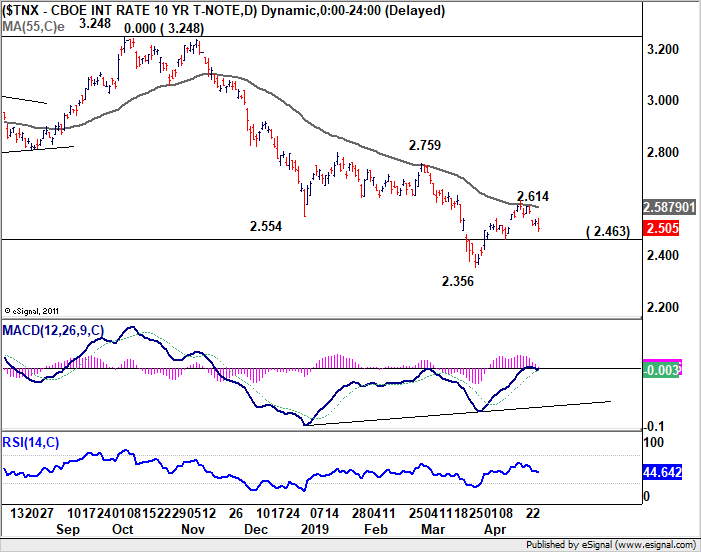Select the 2.614 peak annotation
Screen dimensions: 701x552
coord(532,196)
